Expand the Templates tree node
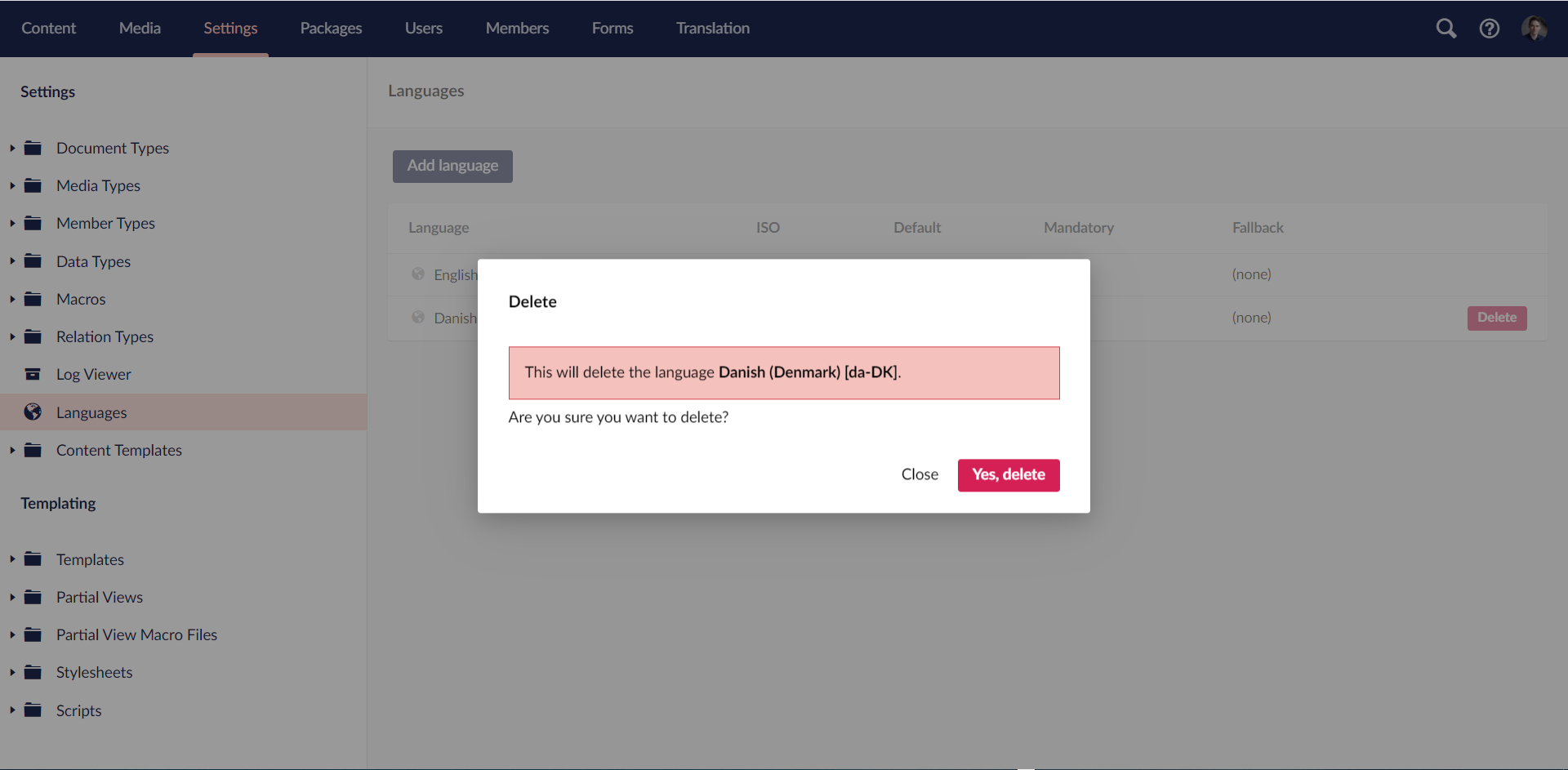Image resolution: width=1568 pixels, height=770 pixels. [11, 559]
